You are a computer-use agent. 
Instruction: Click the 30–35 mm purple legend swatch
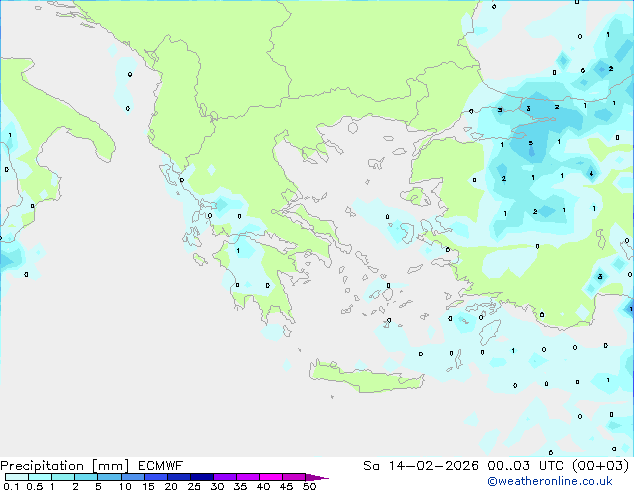click(224, 477)
